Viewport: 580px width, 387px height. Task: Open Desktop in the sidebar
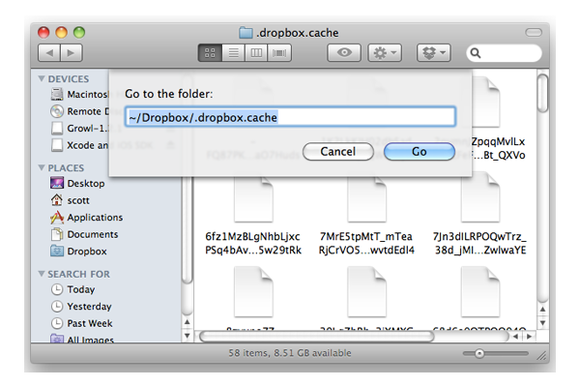[77, 184]
